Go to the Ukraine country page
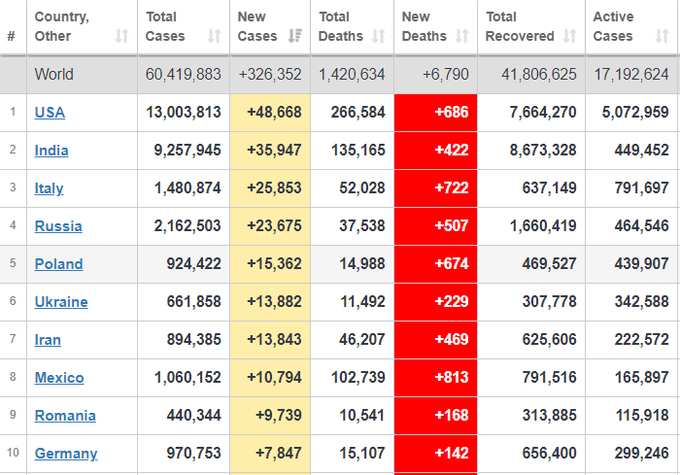The height and width of the screenshot is (475, 680). (x=61, y=302)
